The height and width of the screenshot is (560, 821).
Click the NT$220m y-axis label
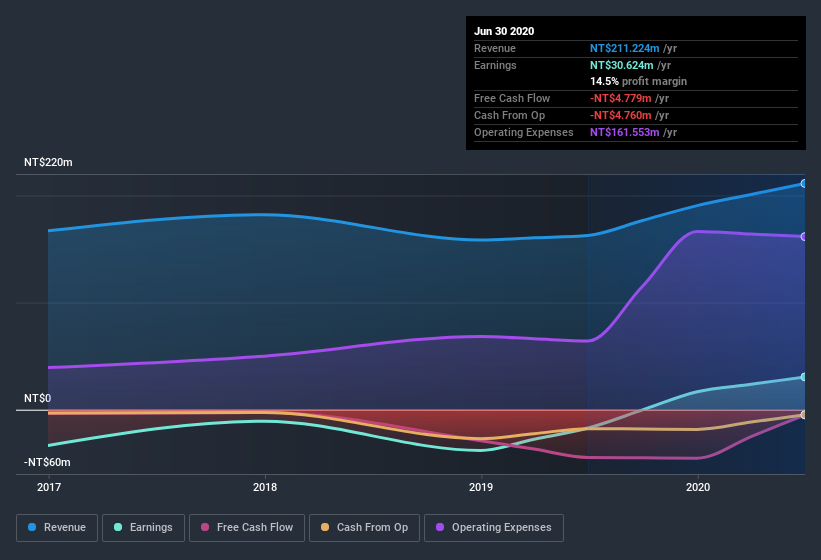click(48, 162)
